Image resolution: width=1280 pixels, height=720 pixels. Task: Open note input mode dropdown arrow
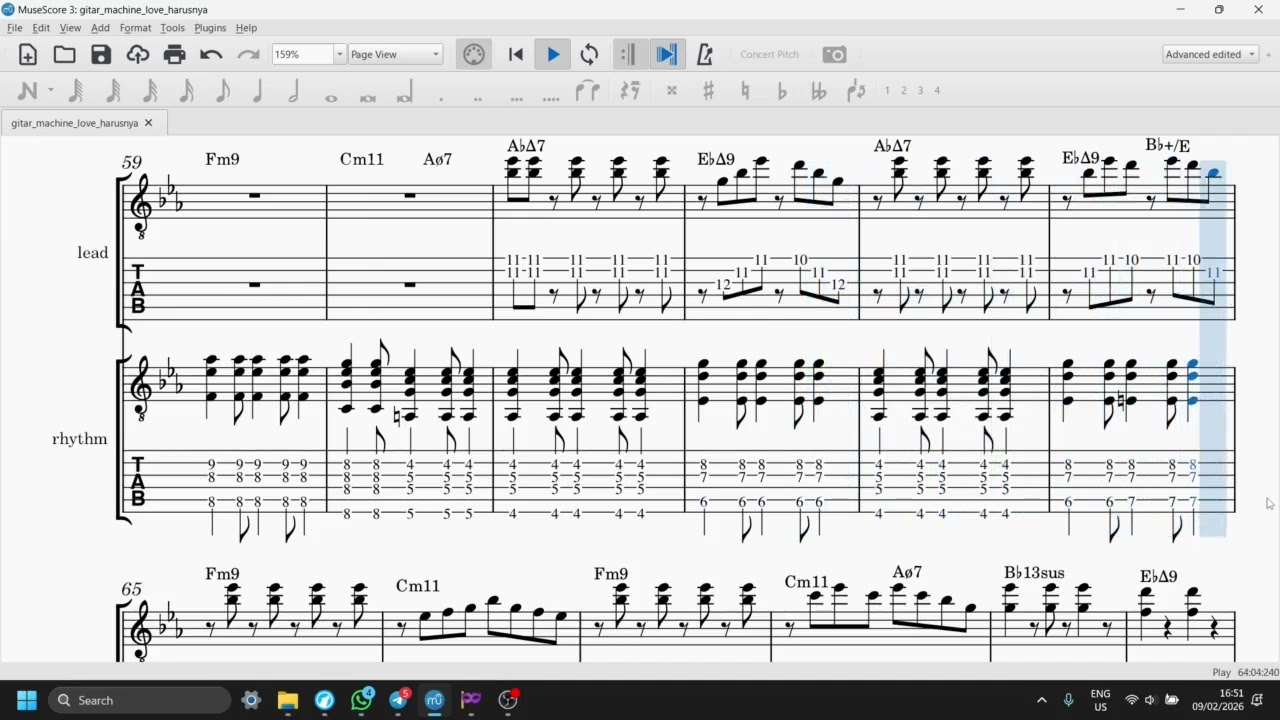click(51, 91)
